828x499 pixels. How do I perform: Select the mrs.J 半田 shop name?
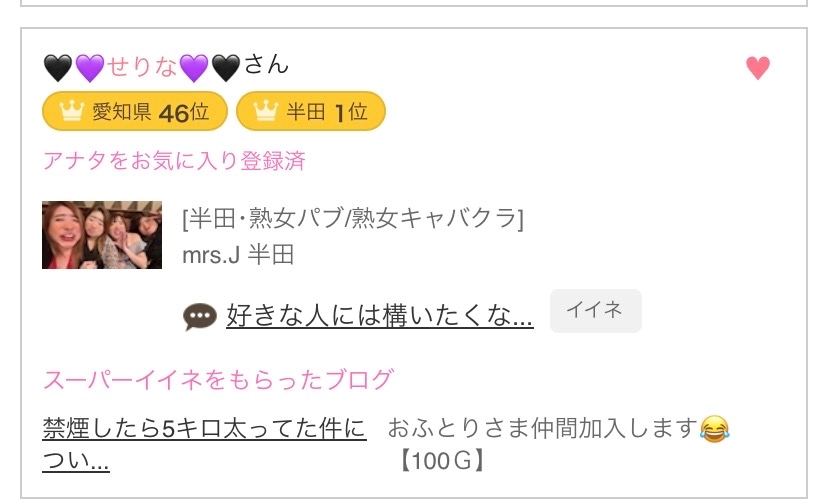coord(238,255)
